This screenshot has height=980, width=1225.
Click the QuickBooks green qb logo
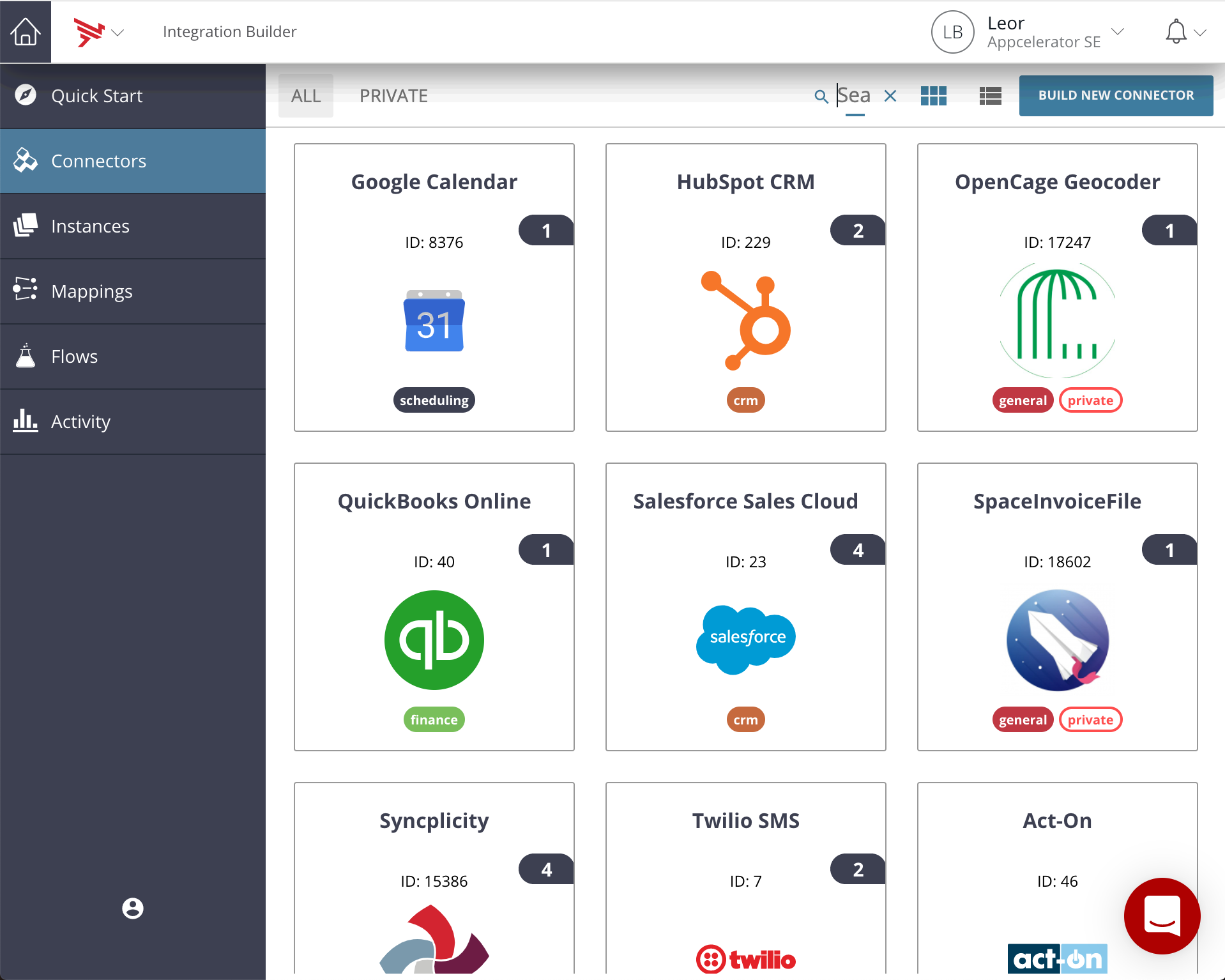coord(434,639)
